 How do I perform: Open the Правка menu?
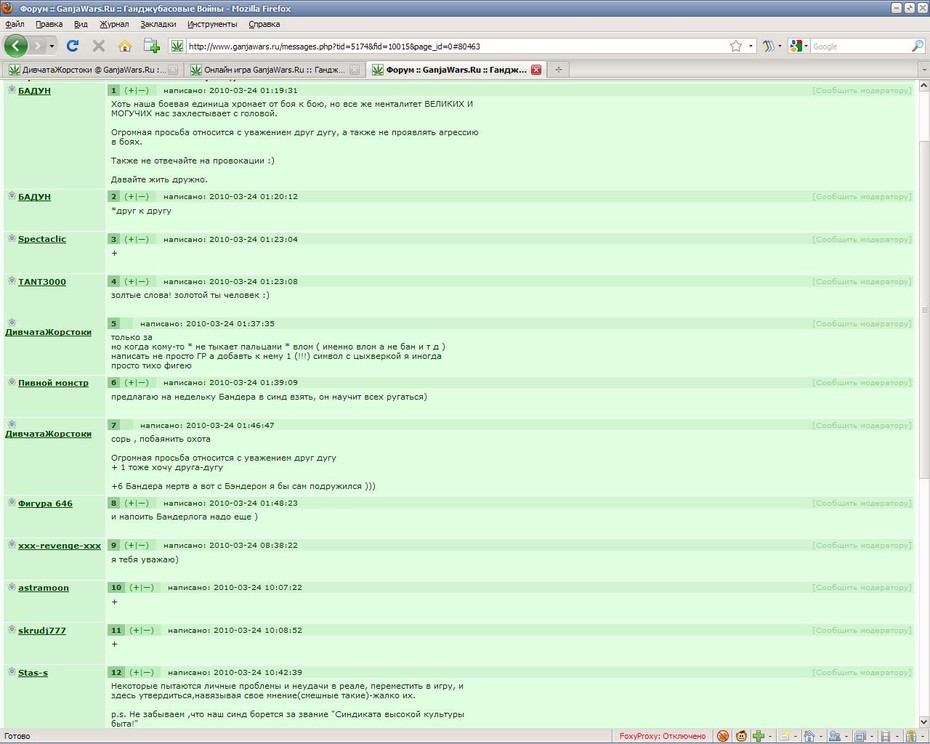point(49,24)
